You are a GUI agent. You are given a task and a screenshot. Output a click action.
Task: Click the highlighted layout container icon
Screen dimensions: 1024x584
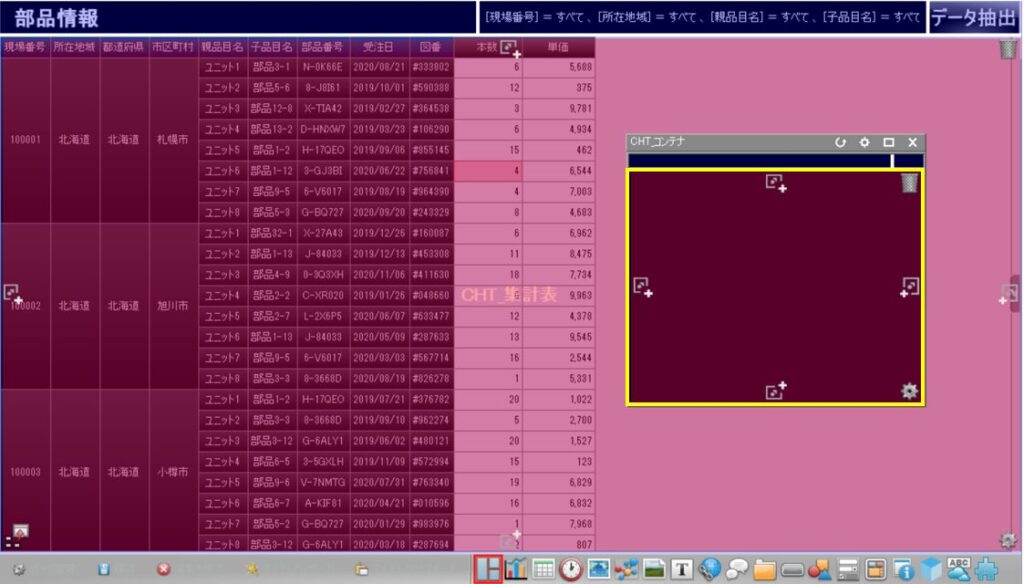pyautogui.click(x=488, y=569)
